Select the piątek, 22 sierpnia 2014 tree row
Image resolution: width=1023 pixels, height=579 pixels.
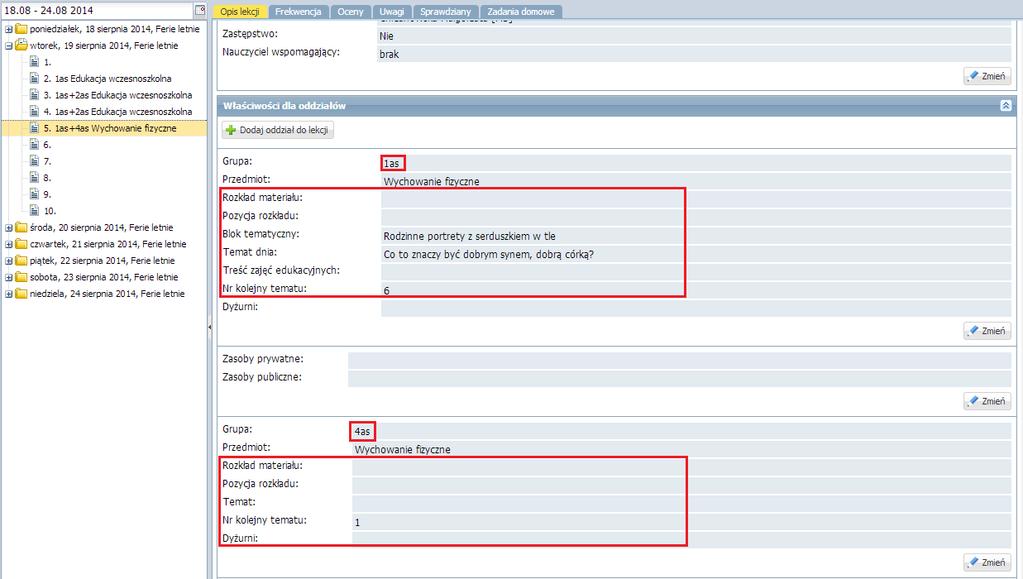coord(102,260)
